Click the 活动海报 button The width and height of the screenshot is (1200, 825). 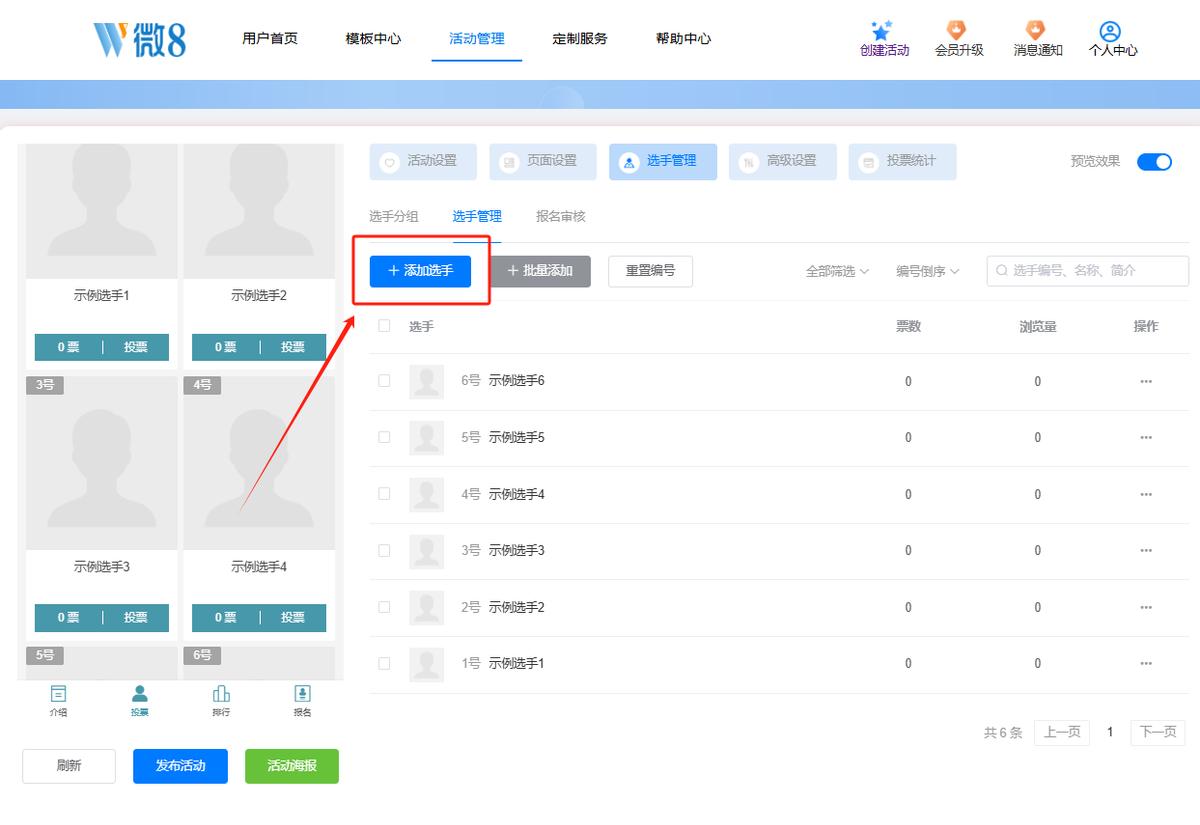pos(292,766)
